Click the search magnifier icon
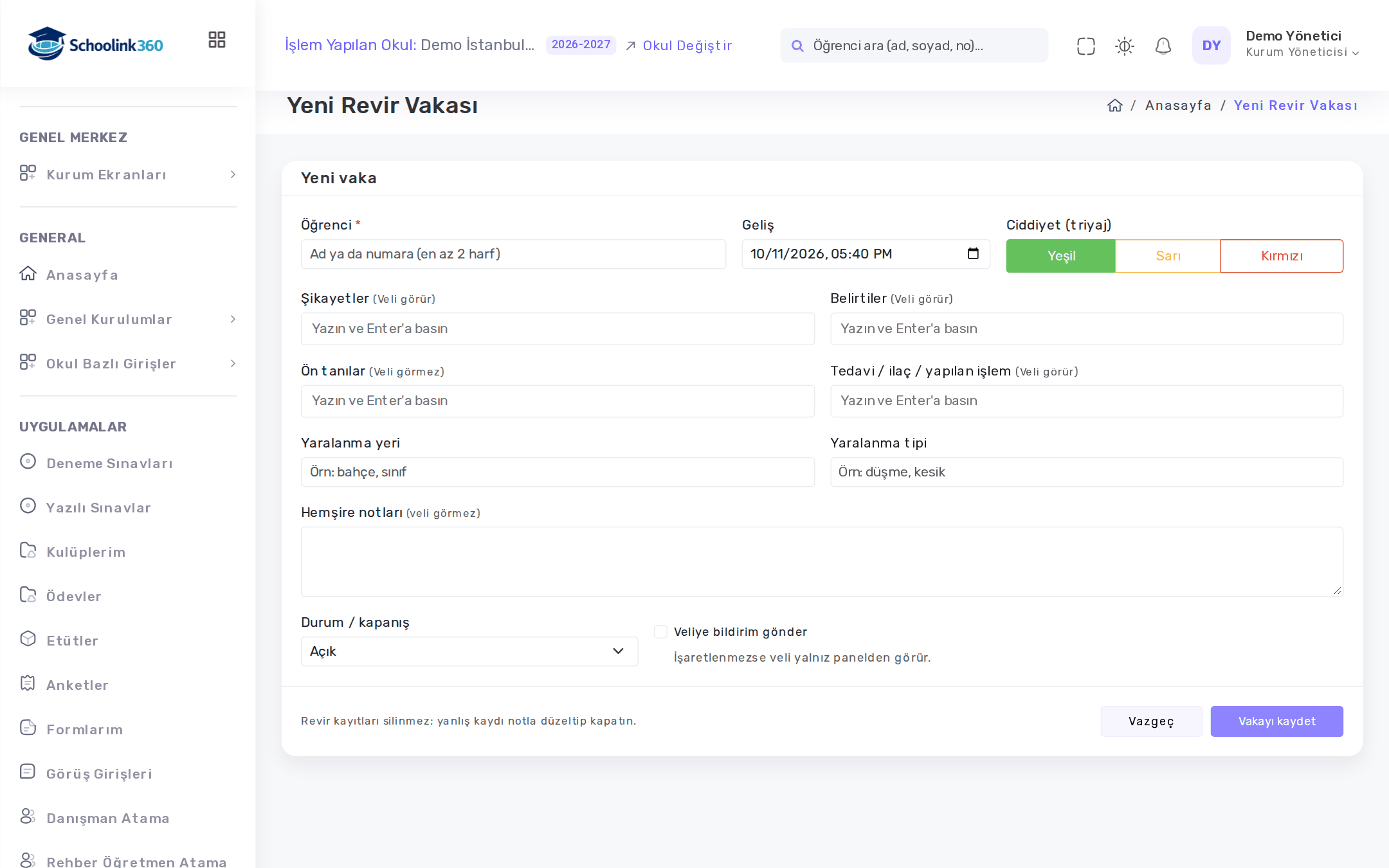This screenshot has width=1389, height=868. pos(797,46)
